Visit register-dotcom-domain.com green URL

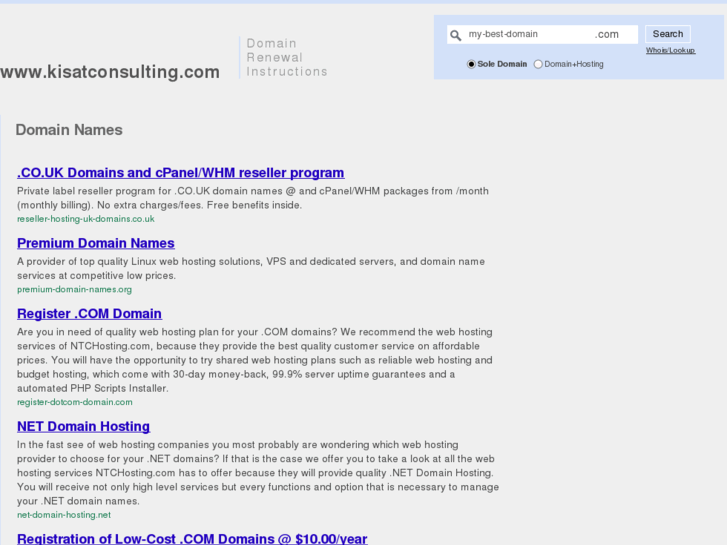(75, 402)
